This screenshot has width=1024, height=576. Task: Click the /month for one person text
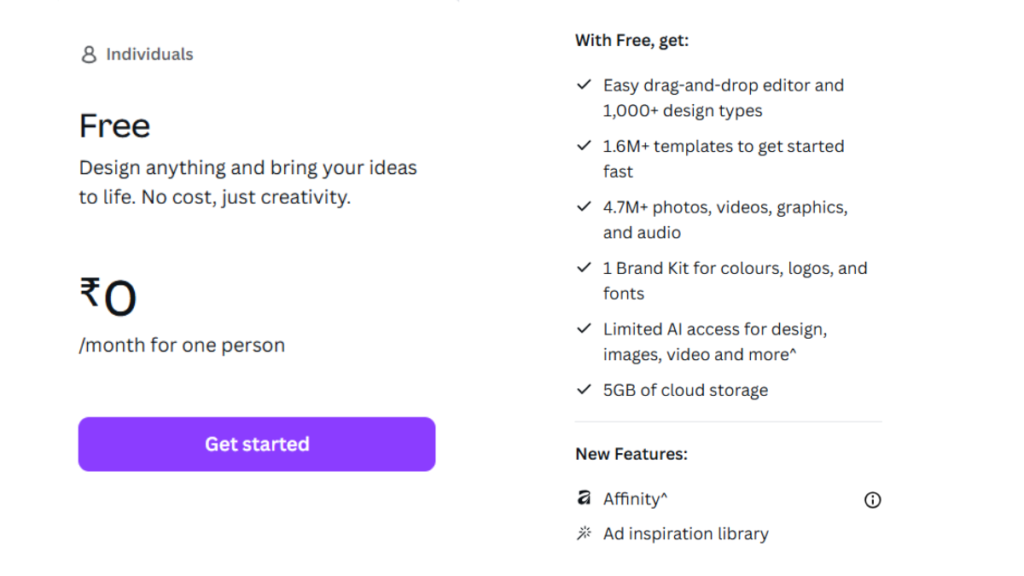181,345
